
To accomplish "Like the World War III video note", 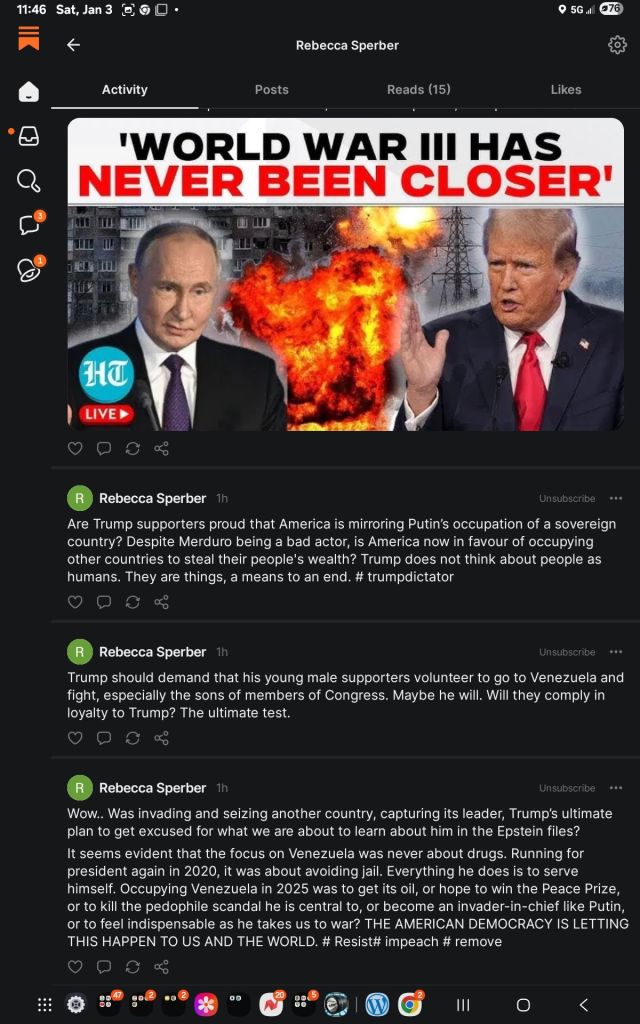I will click(75, 449).
